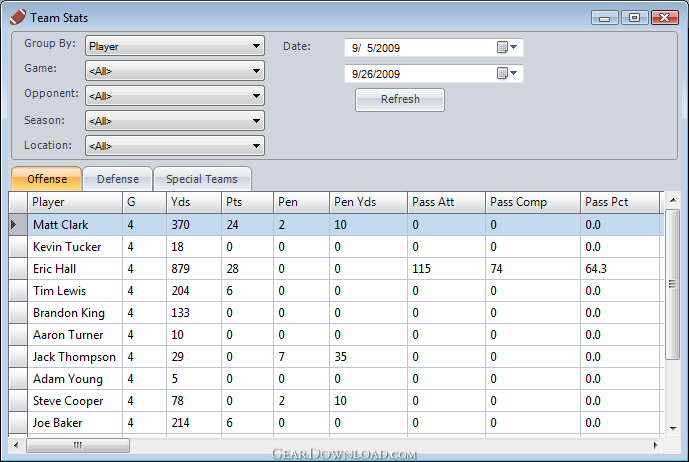Image resolution: width=689 pixels, height=462 pixels.
Task: Select the Eric Hall player cell
Action: coord(75,269)
